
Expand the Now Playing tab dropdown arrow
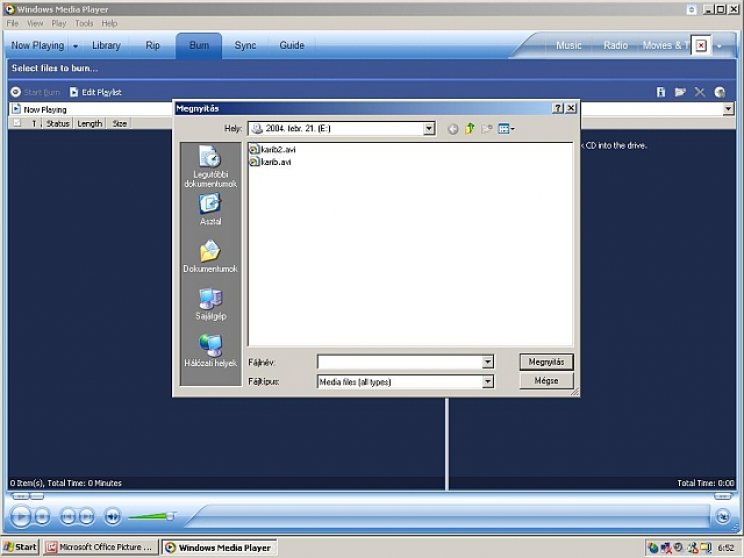(x=75, y=46)
